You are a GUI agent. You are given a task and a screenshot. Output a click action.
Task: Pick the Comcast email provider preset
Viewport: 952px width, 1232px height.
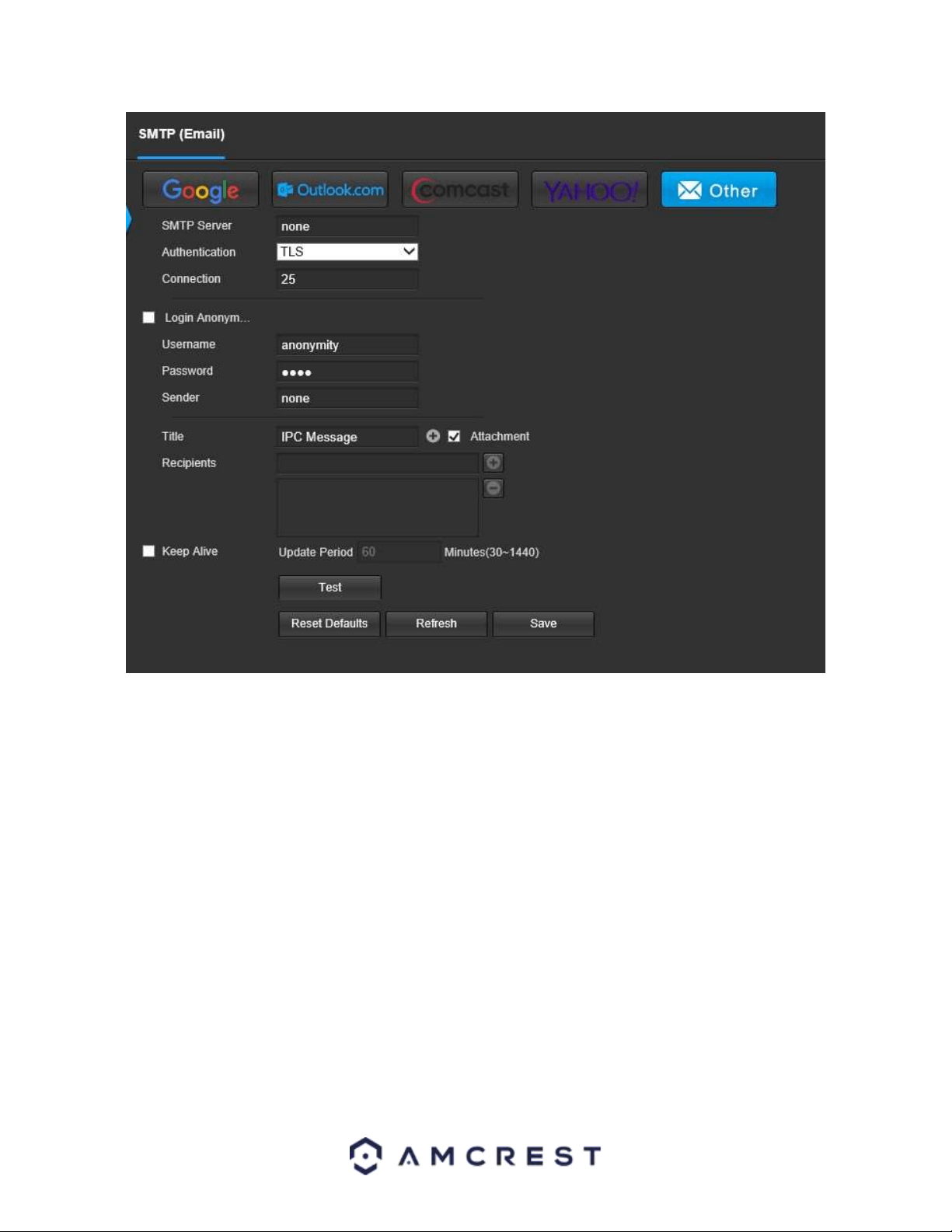[x=460, y=190]
